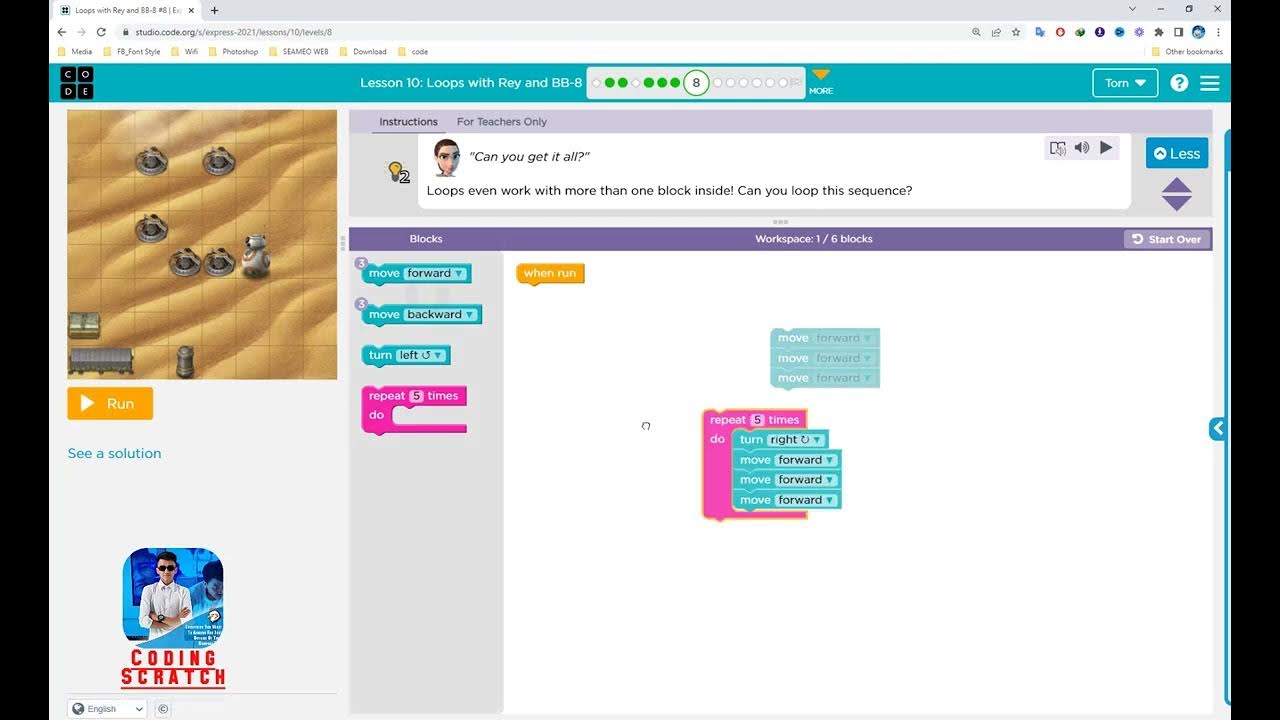Open the English language selector
The image size is (1280, 720).
(x=107, y=708)
